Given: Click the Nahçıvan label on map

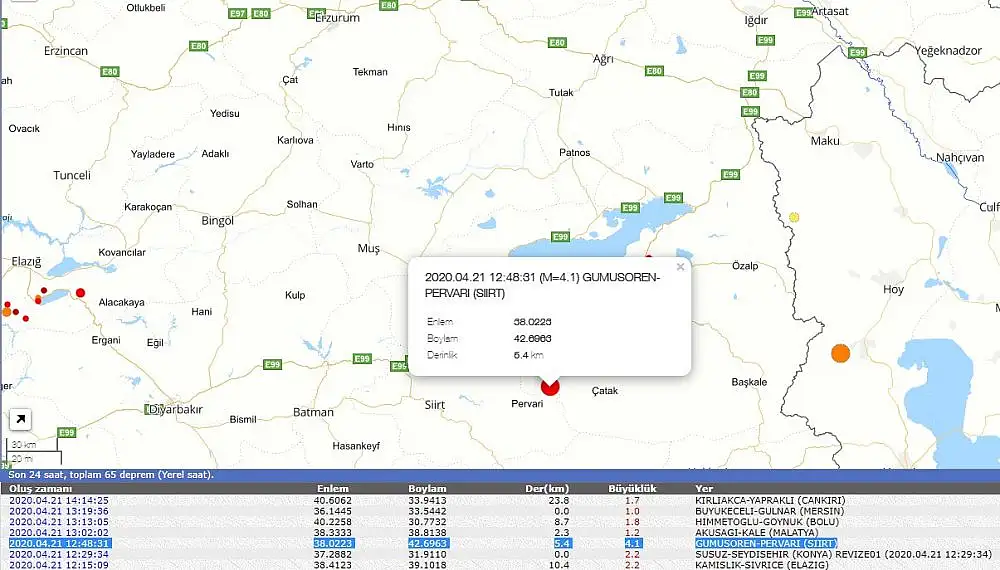Looking at the screenshot, I should pos(960,157).
